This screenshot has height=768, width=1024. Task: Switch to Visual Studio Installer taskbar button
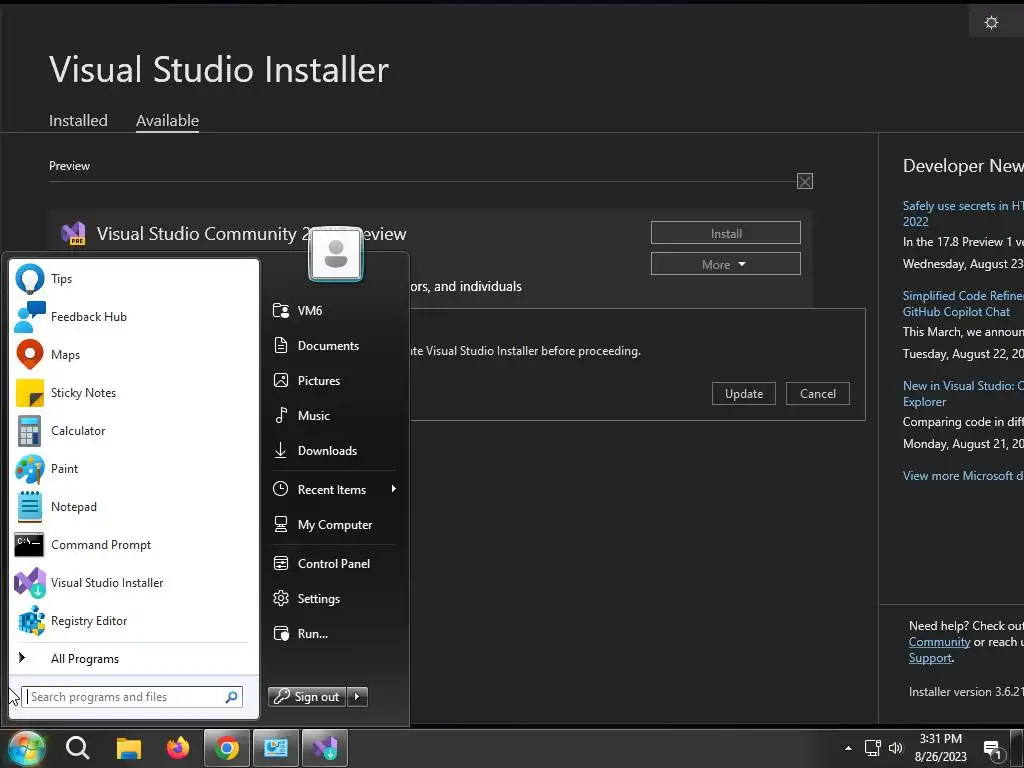(325, 748)
